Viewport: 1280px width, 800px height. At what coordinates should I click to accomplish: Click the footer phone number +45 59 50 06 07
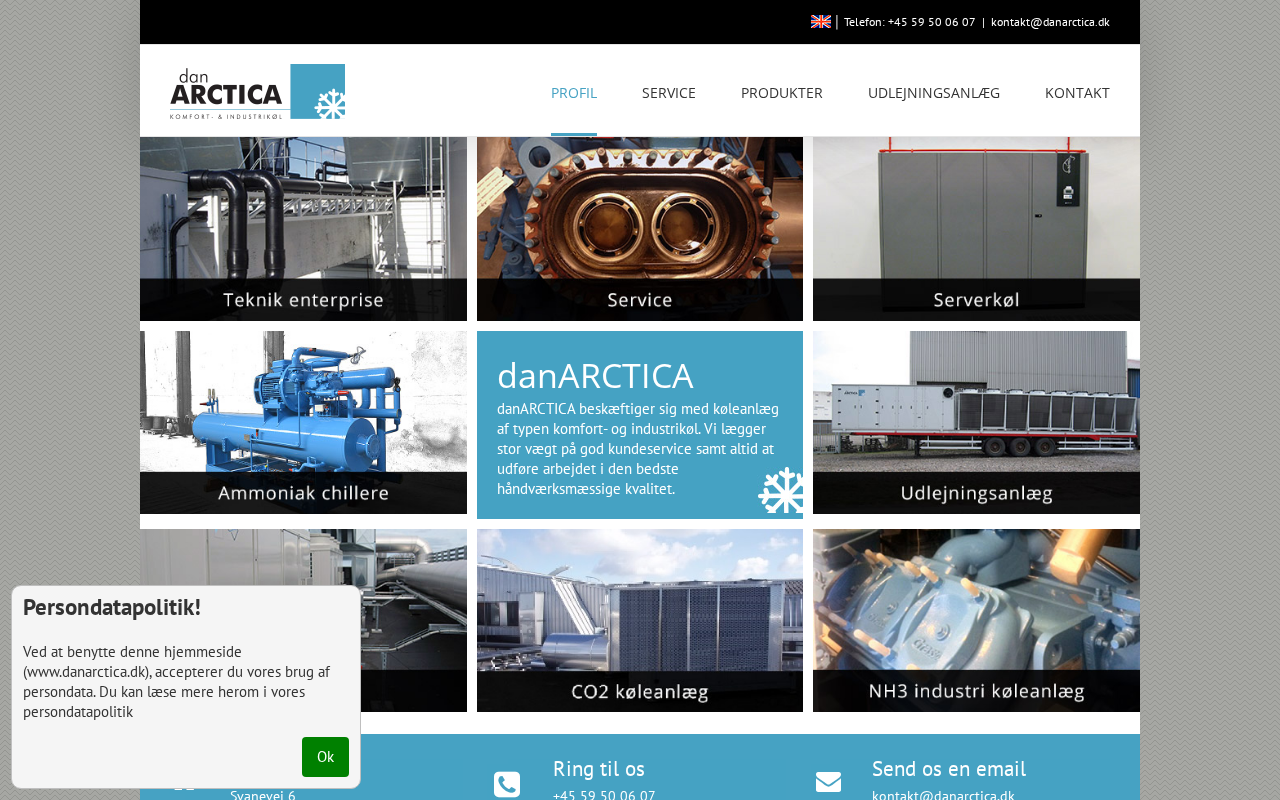604,796
